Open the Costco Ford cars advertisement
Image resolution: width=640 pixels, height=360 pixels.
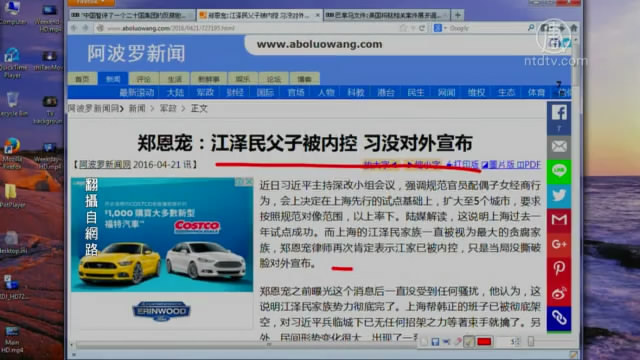[162, 235]
